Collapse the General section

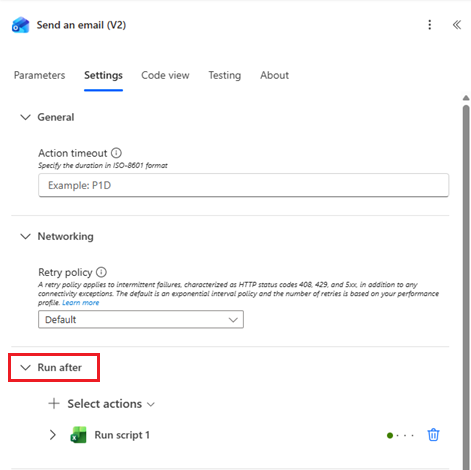(26, 117)
